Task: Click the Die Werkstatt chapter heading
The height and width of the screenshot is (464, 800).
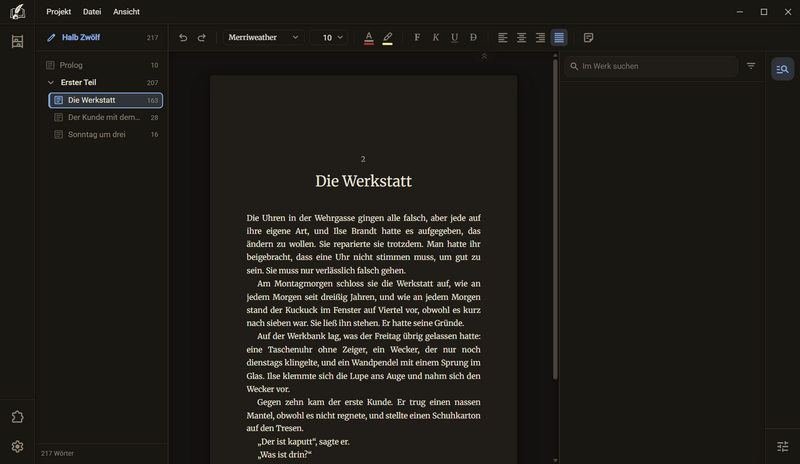Action: pos(363,181)
